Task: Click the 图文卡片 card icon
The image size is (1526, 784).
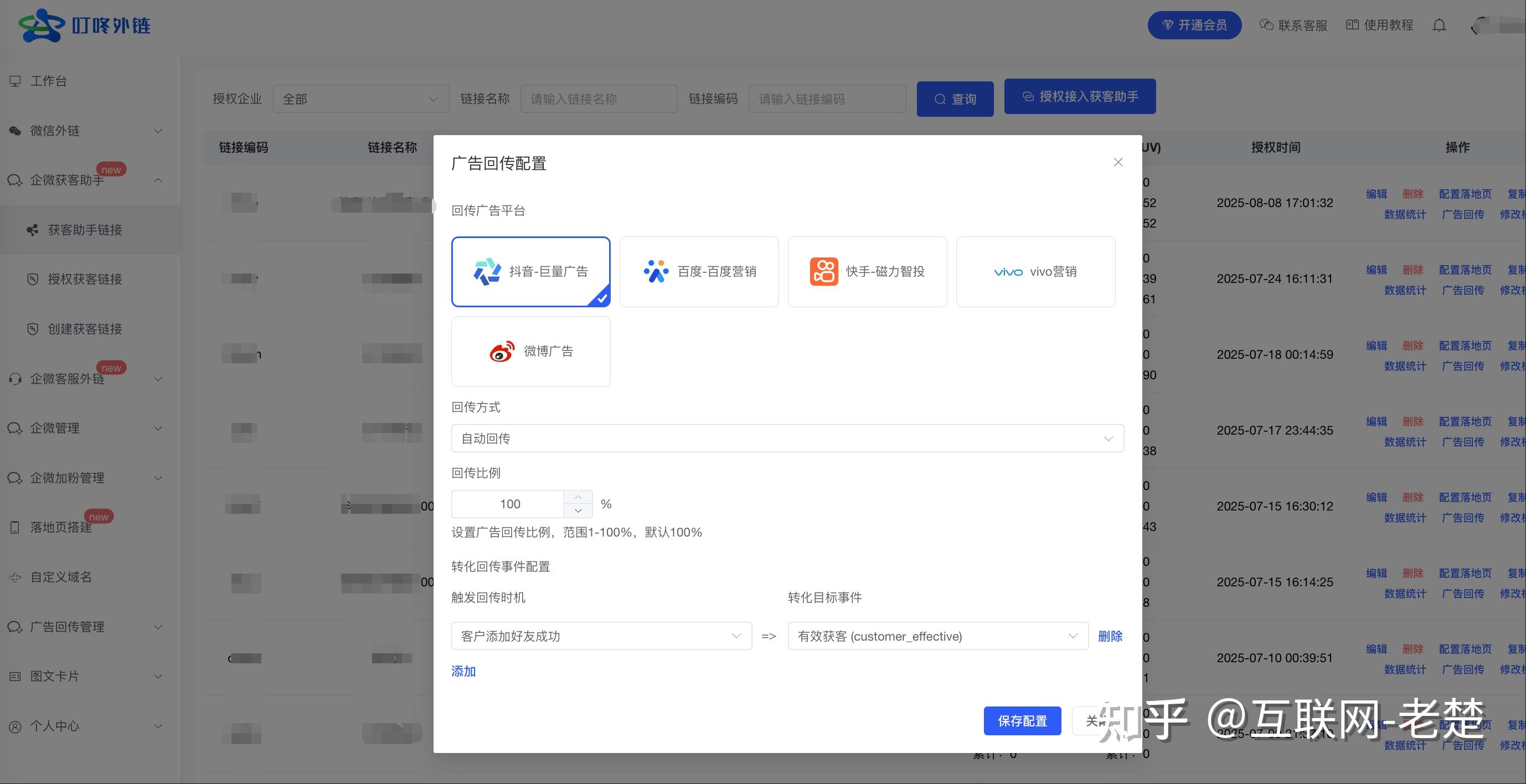Action: coord(16,676)
